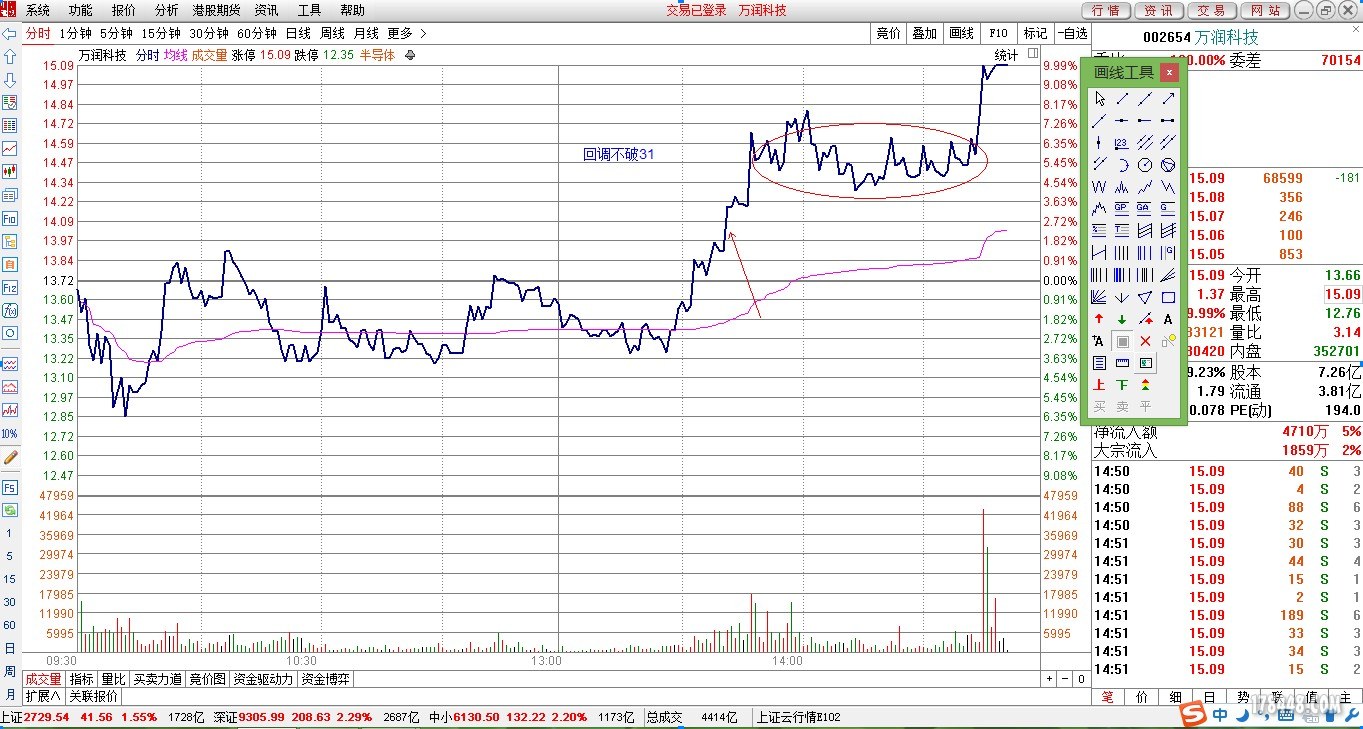Open the 港股期货 menu
The image size is (1363, 729).
click(x=216, y=10)
